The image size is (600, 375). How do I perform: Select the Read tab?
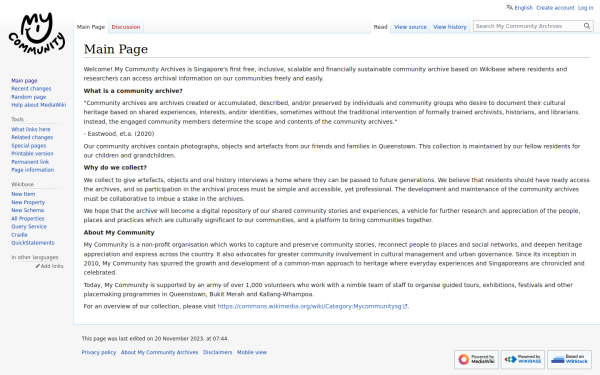(380, 27)
